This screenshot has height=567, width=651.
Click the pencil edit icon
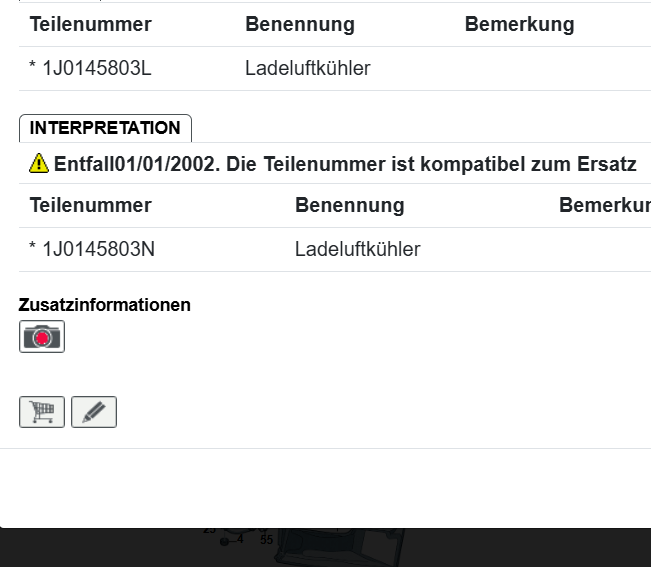[x=94, y=412]
